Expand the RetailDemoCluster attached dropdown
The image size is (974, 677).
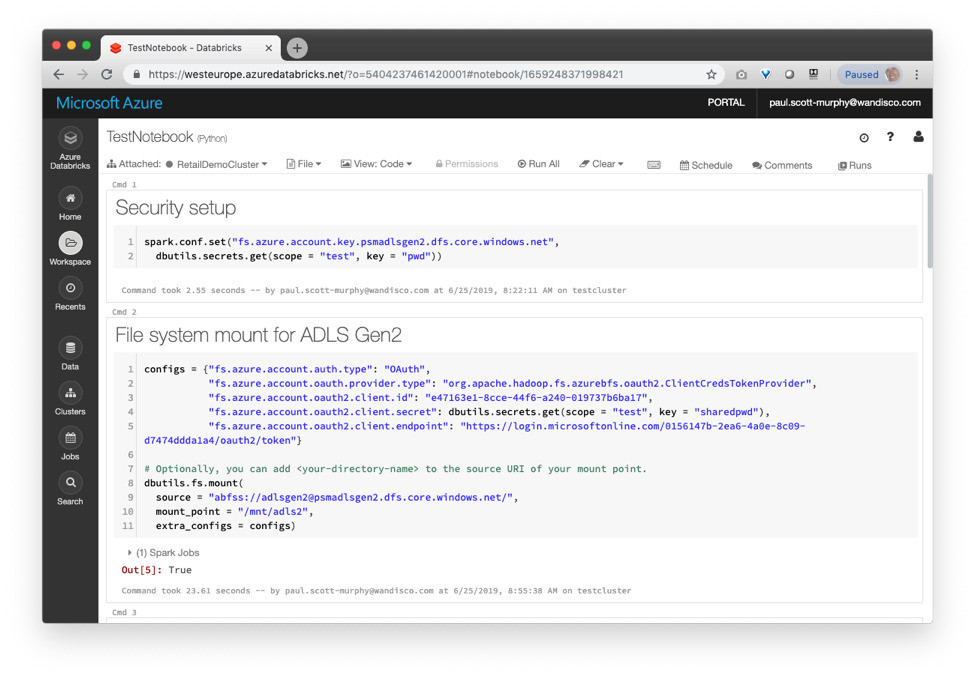[221, 165]
